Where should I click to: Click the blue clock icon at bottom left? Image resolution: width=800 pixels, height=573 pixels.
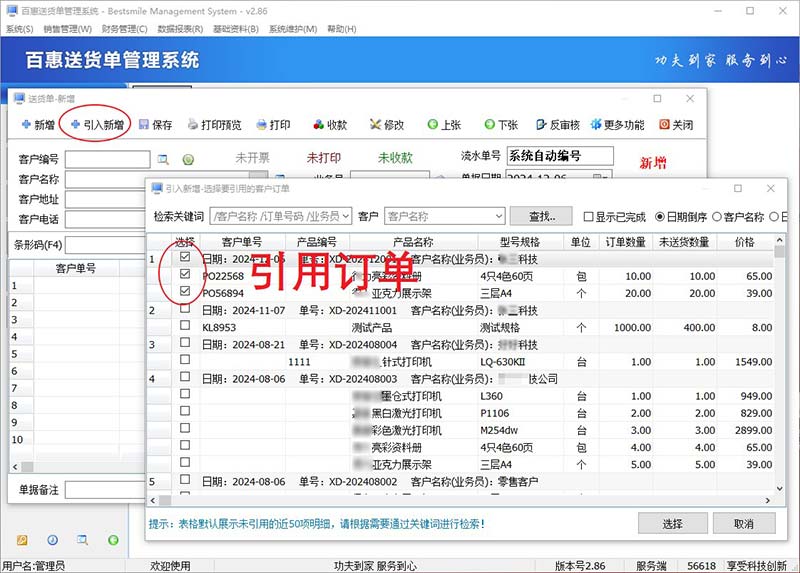(x=53, y=540)
